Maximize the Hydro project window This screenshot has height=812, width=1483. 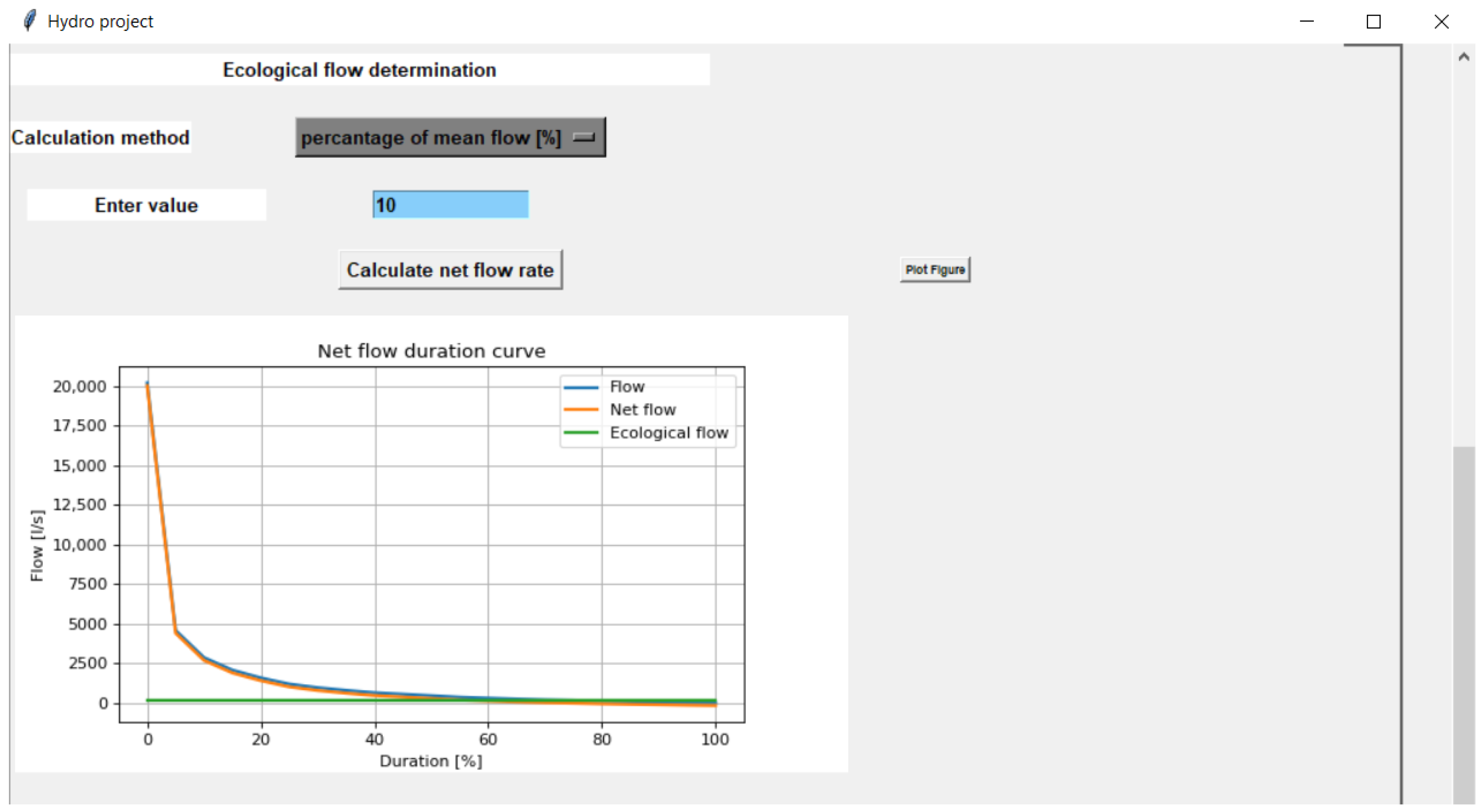pos(1374,21)
